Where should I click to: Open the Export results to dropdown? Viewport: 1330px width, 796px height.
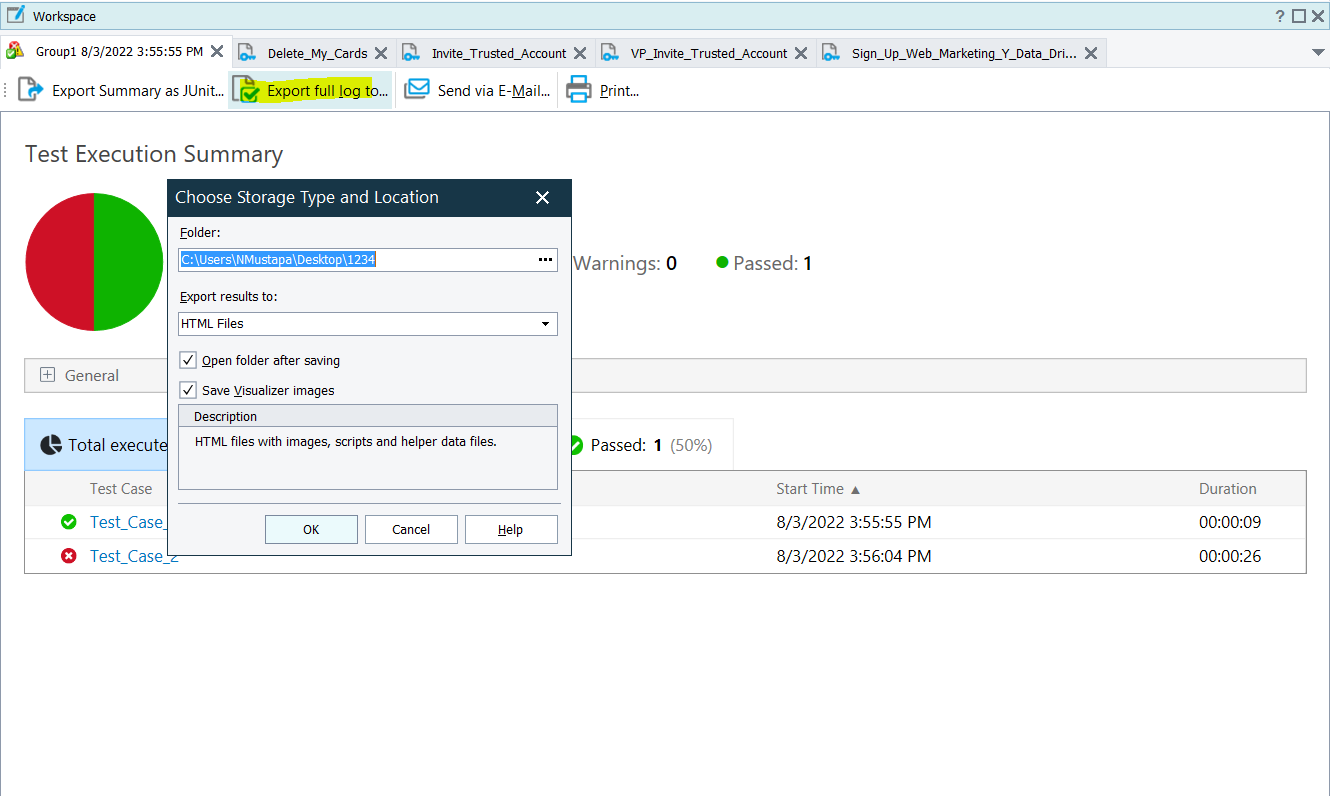(545, 324)
